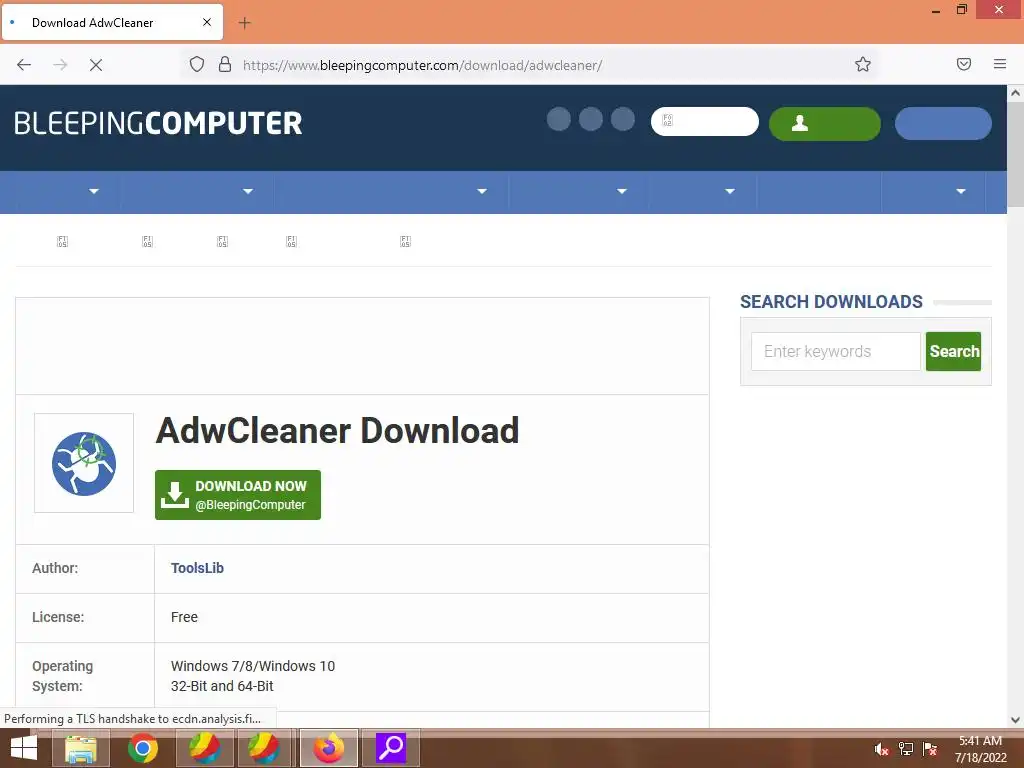
Task: Click the green Search button
Action: point(953,351)
